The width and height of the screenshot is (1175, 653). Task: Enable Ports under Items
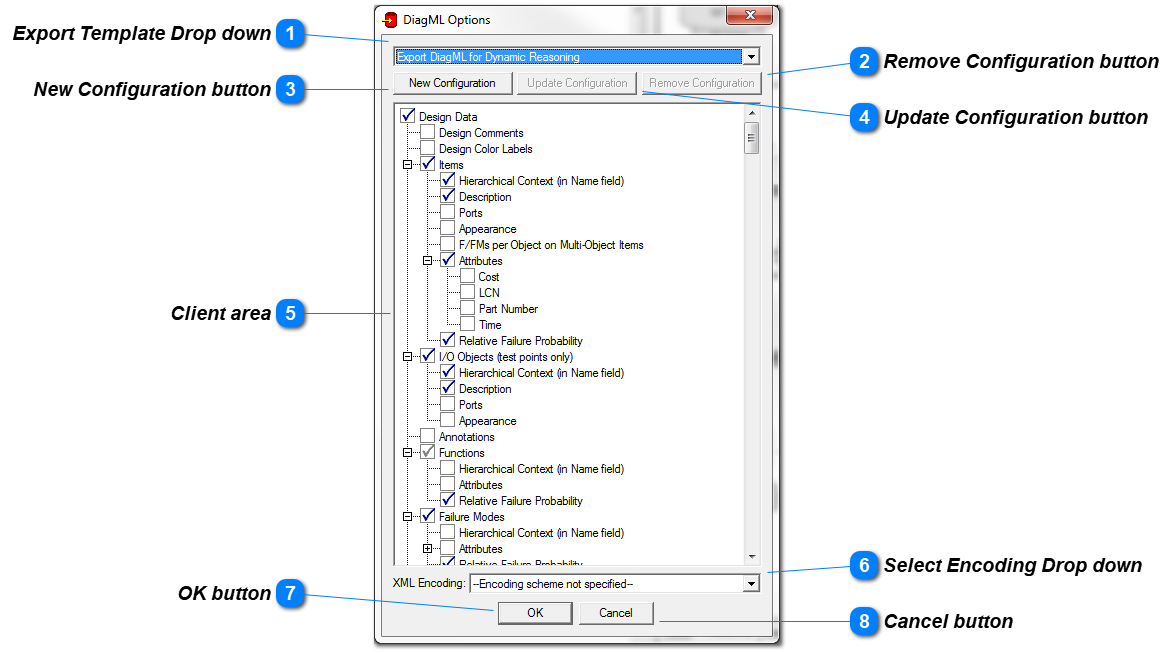click(448, 212)
